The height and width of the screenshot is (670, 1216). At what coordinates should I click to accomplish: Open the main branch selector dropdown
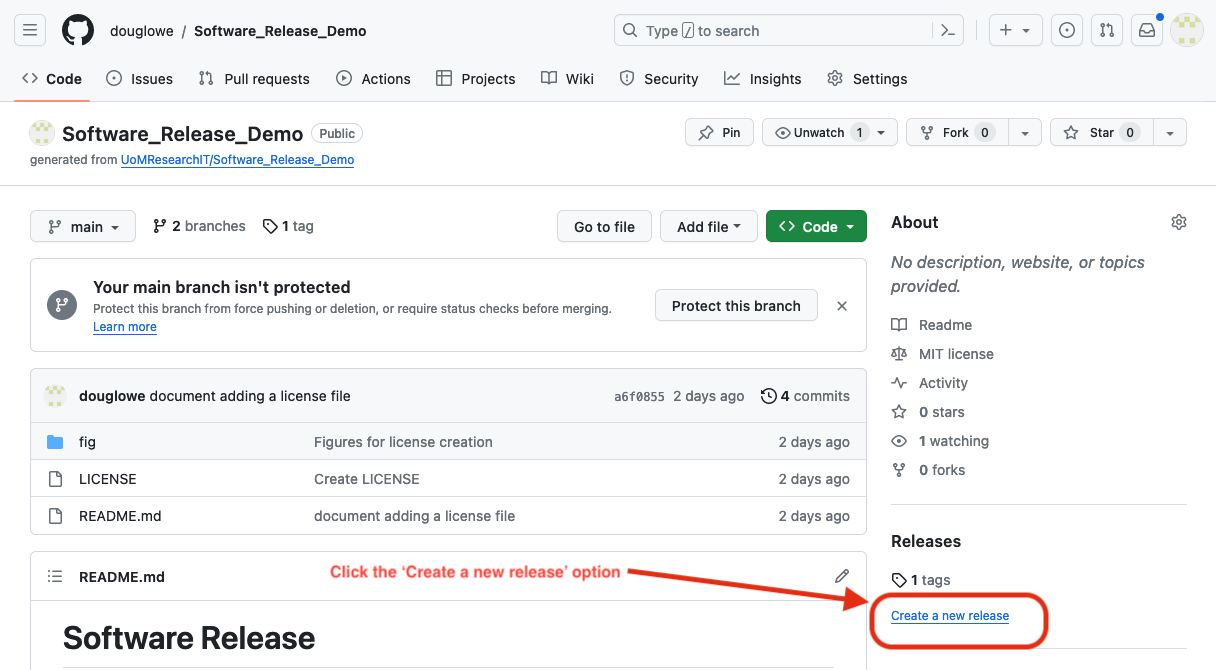pyautogui.click(x=82, y=227)
